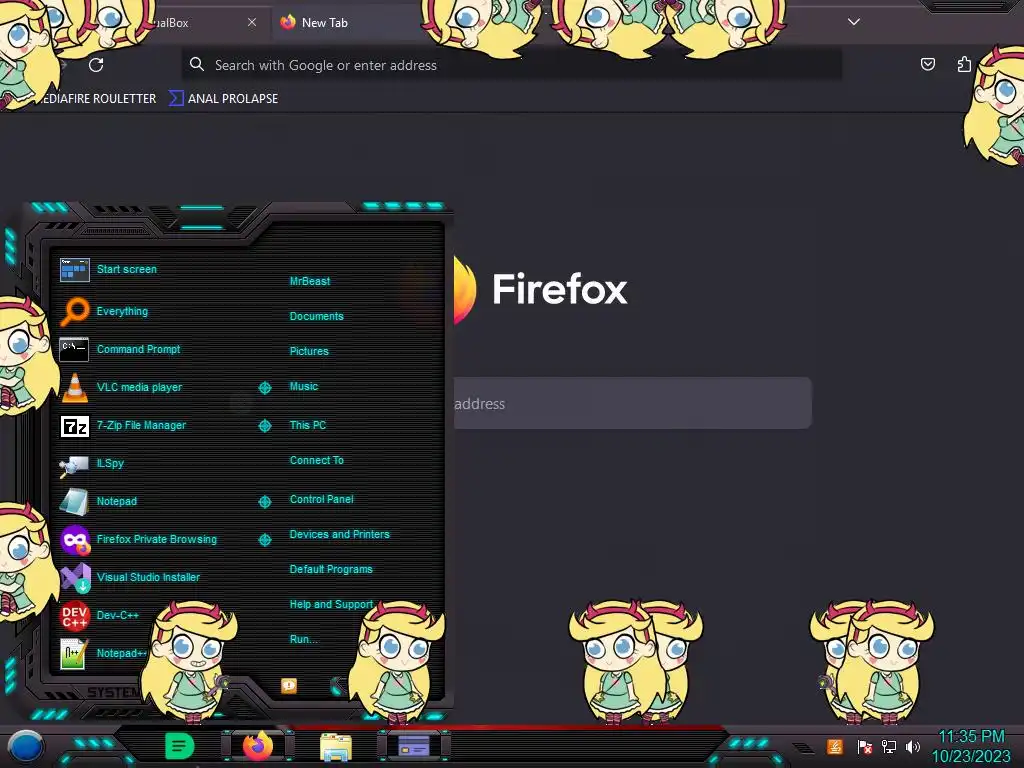This screenshot has height=768, width=1024.
Task: Expand Firefox Private Browsing jump list arrow
Action: tap(264, 539)
